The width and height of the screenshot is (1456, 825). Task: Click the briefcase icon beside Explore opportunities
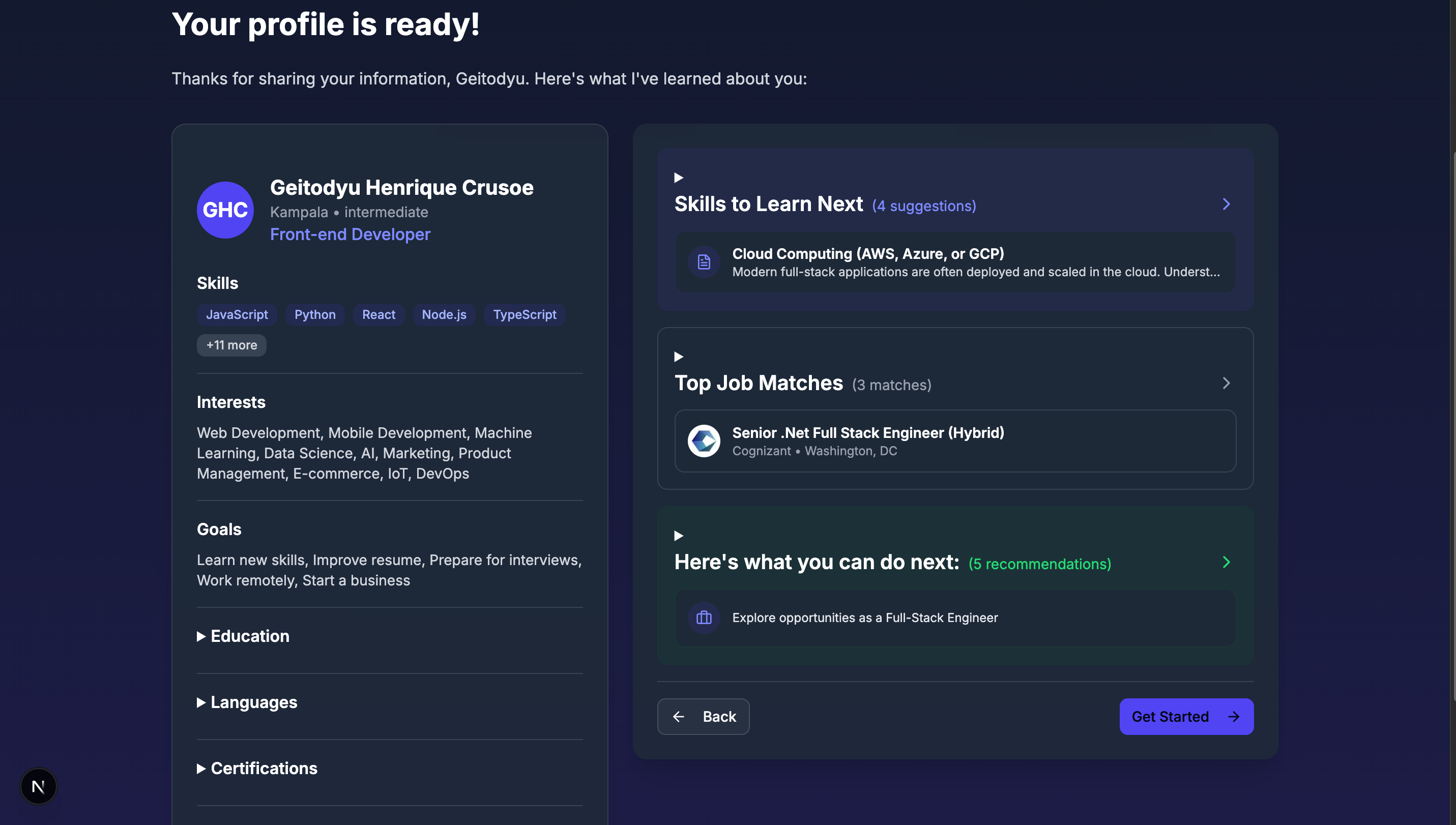pos(704,617)
